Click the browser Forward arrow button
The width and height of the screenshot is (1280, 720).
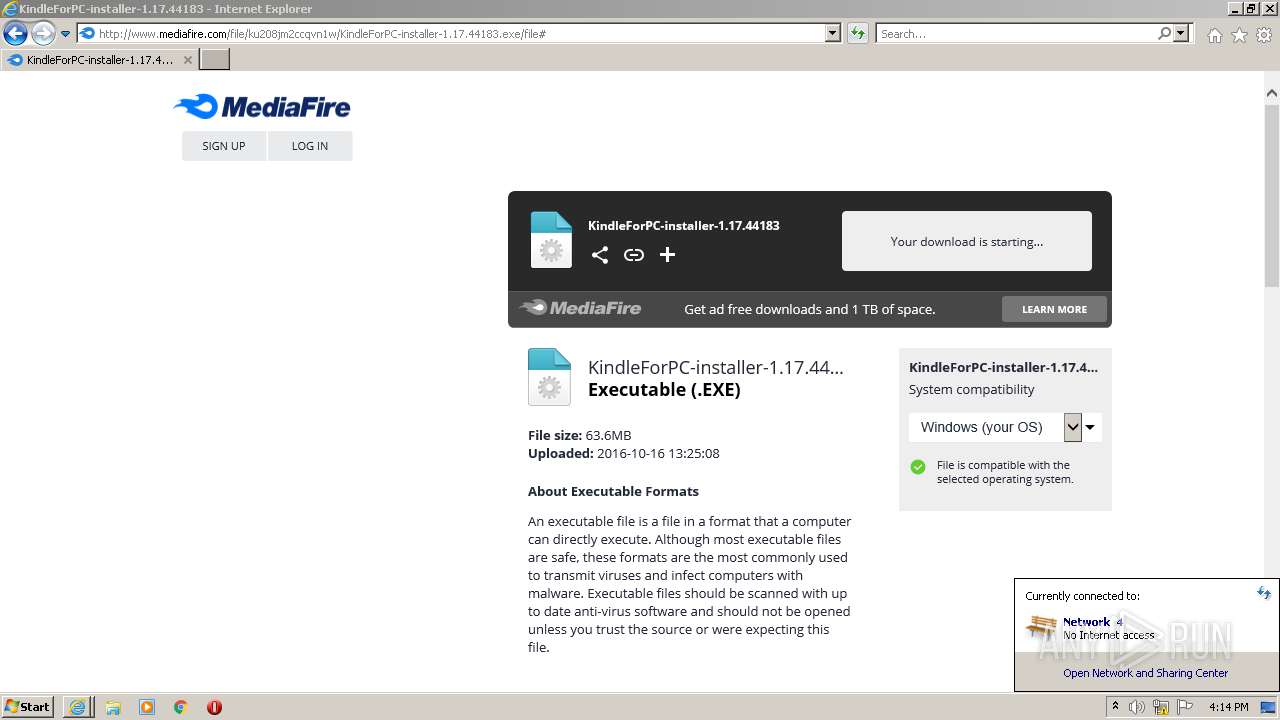[x=43, y=34]
